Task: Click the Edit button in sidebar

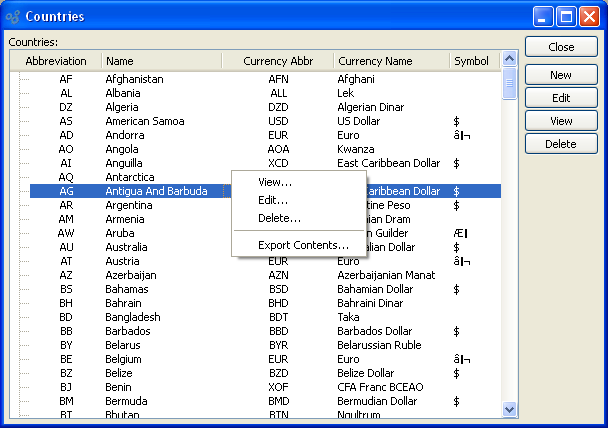Action: pyautogui.click(x=561, y=98)
